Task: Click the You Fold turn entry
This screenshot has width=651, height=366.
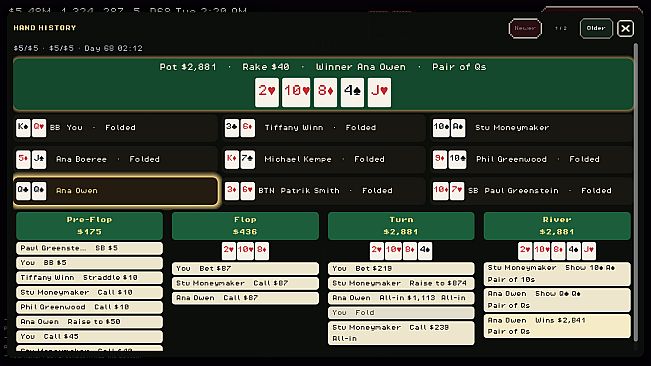Action: (x=401, y=312)
